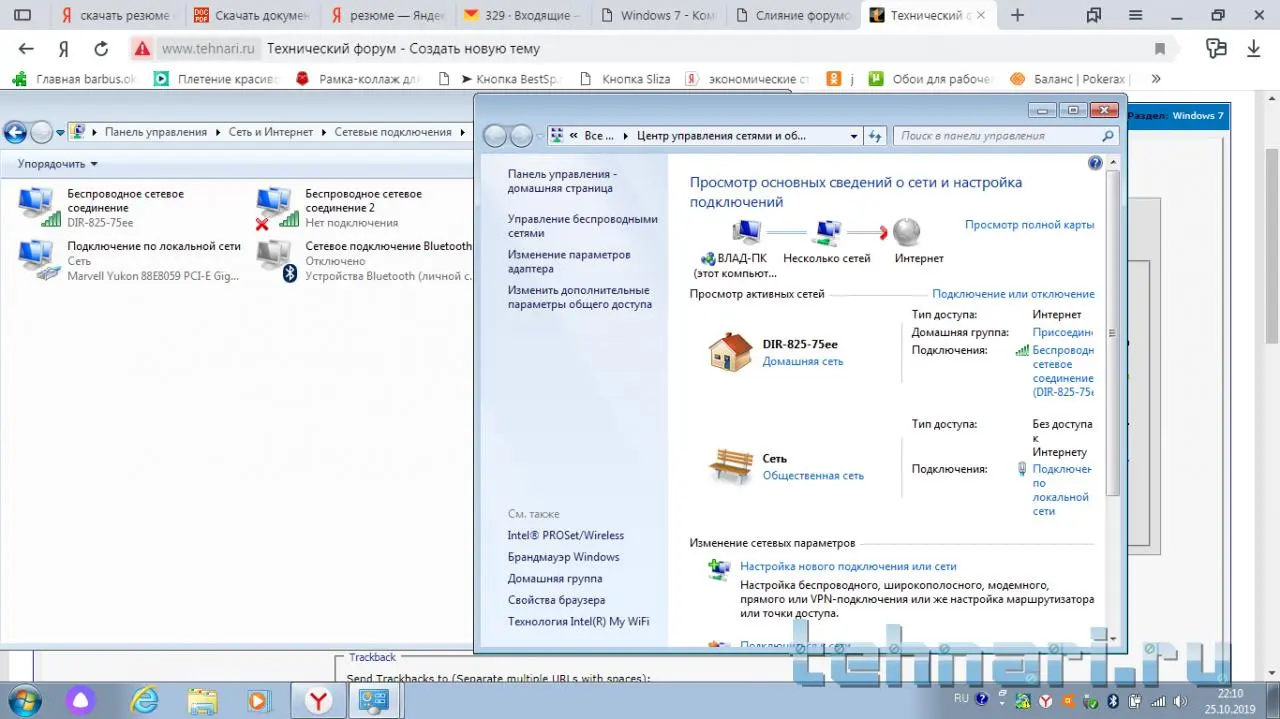Screen dimensions: 1280x719
Task: Change 'Домашняя сеть' network type
Action: (802, 362)
